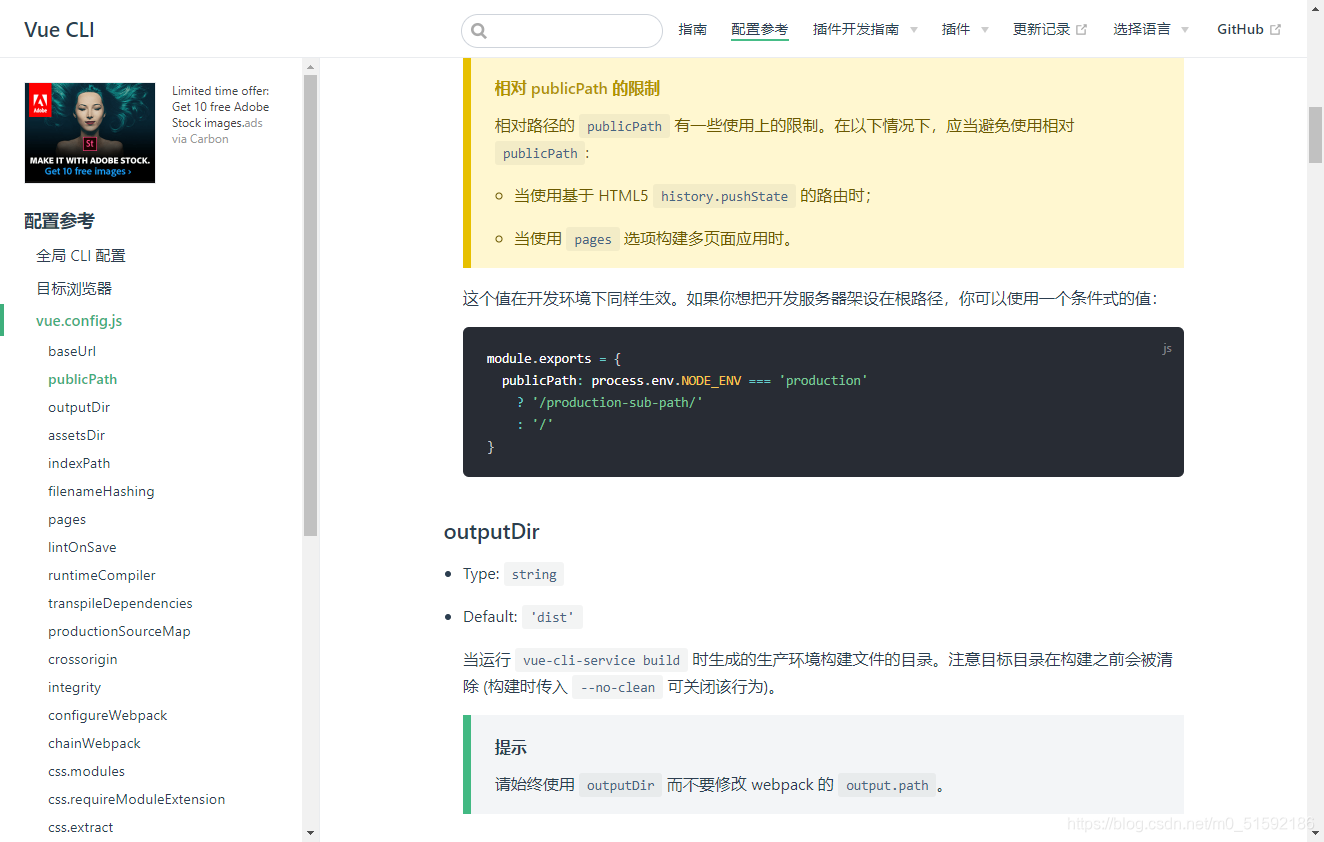The image size is (1324, 842).
Task: Open the GitHub repository link
Action: [1240, 28]
